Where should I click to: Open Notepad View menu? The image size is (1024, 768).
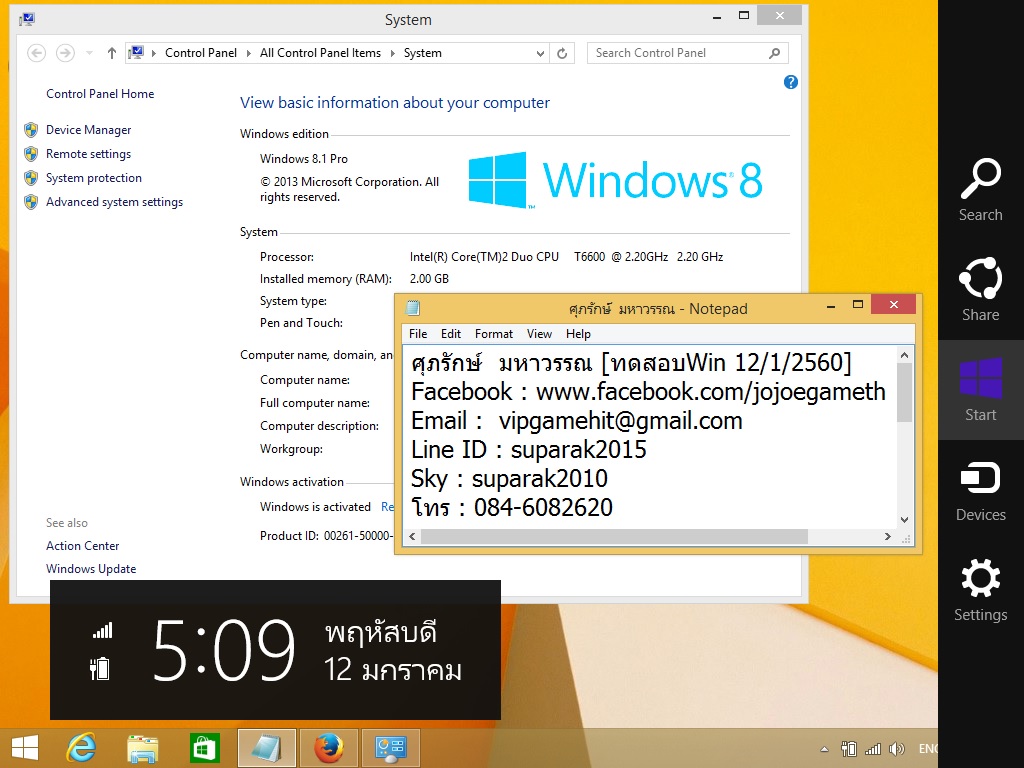(x=539, y=334)
